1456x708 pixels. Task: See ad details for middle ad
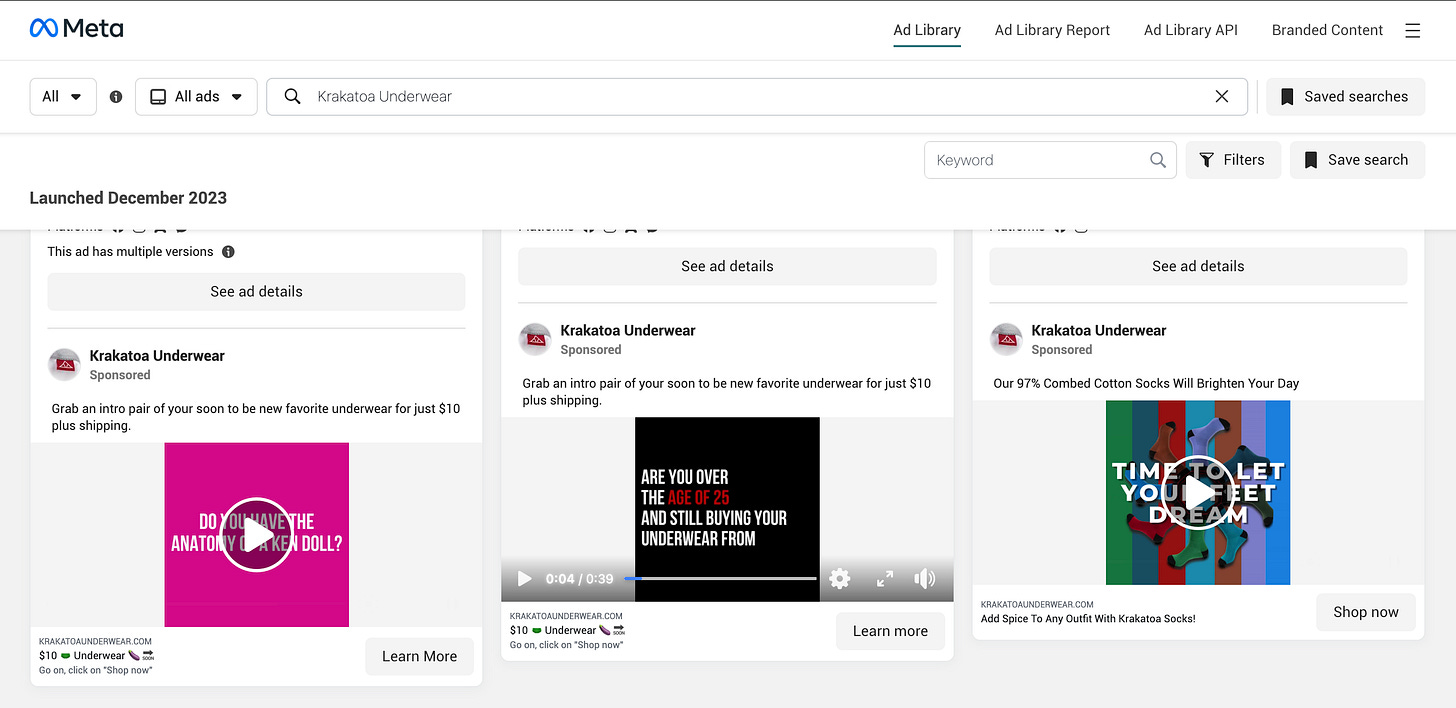coord(727,266)
